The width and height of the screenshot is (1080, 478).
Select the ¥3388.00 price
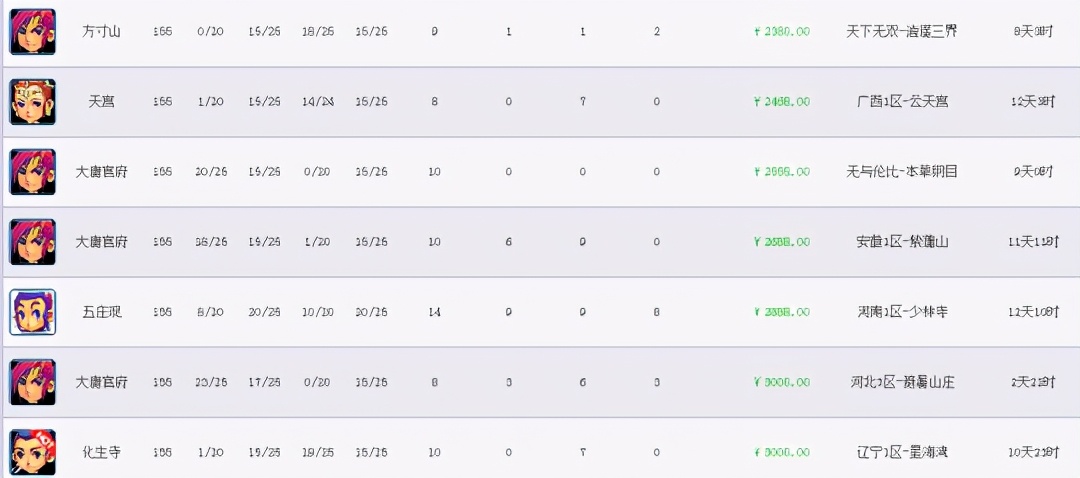pyautogui.click(x=782, y=312)
